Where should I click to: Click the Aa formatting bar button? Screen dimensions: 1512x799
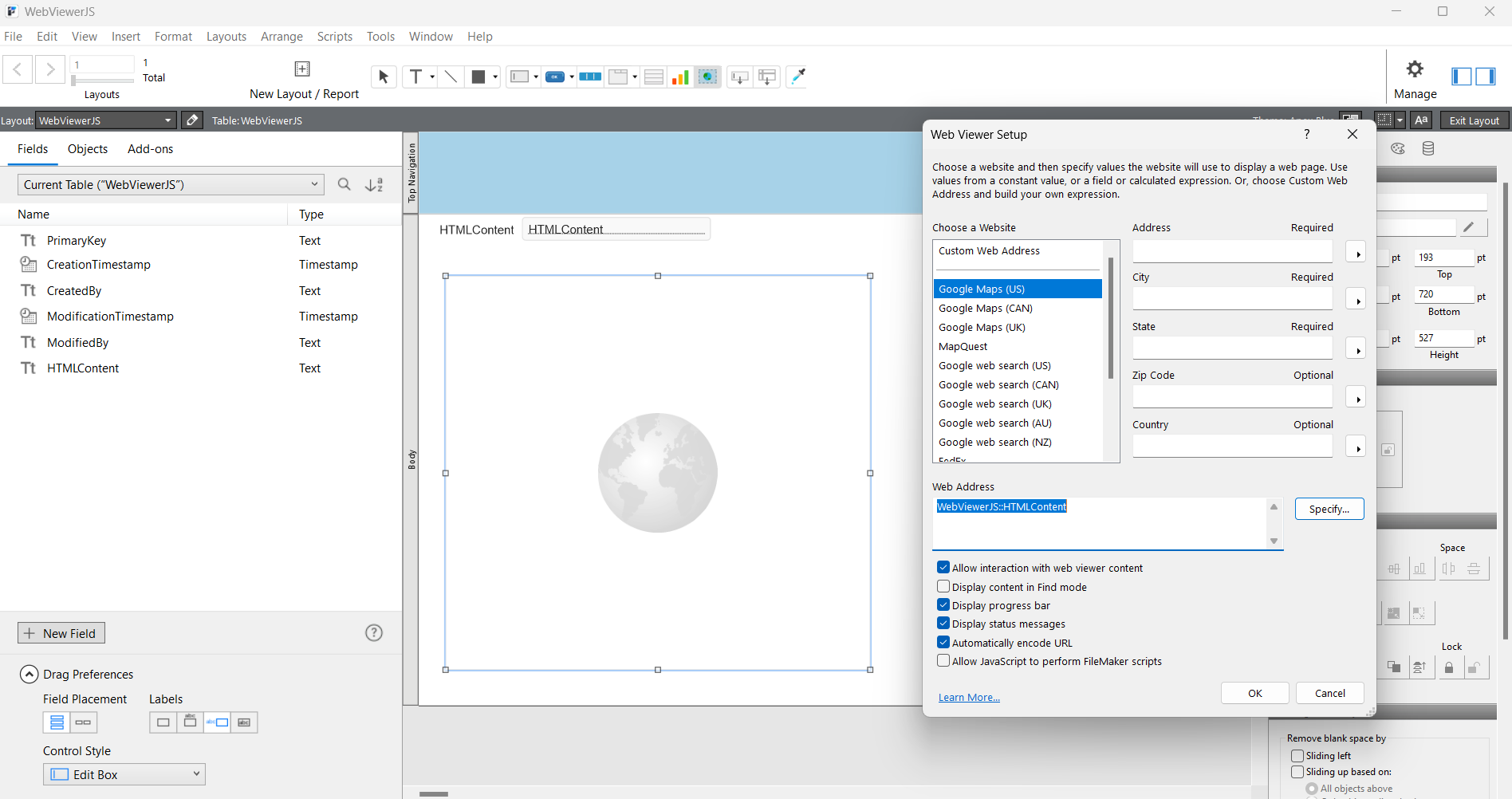(x=1421, y=120)
